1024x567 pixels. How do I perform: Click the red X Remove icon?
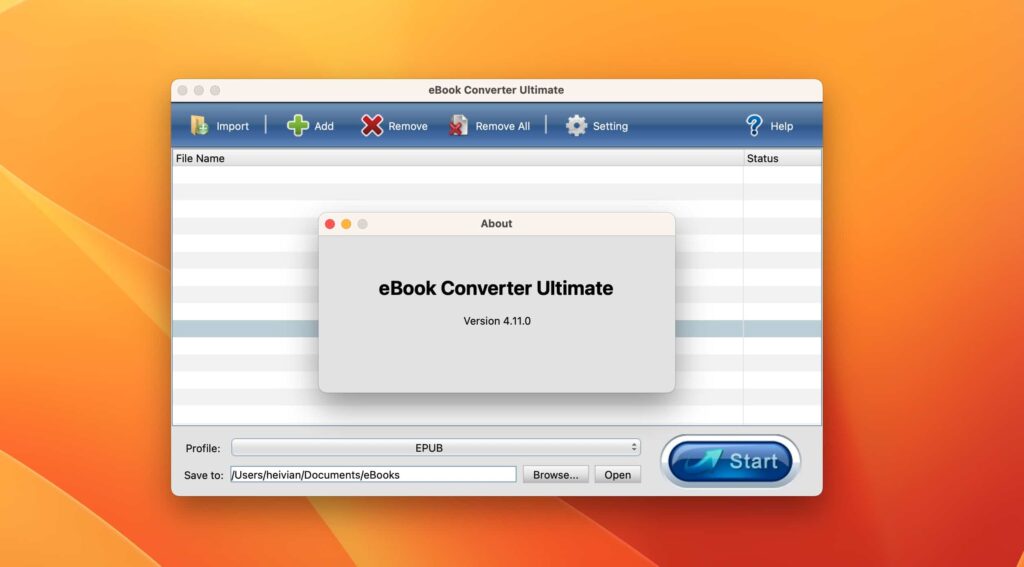pyautogui.click(x=372, y=125)
